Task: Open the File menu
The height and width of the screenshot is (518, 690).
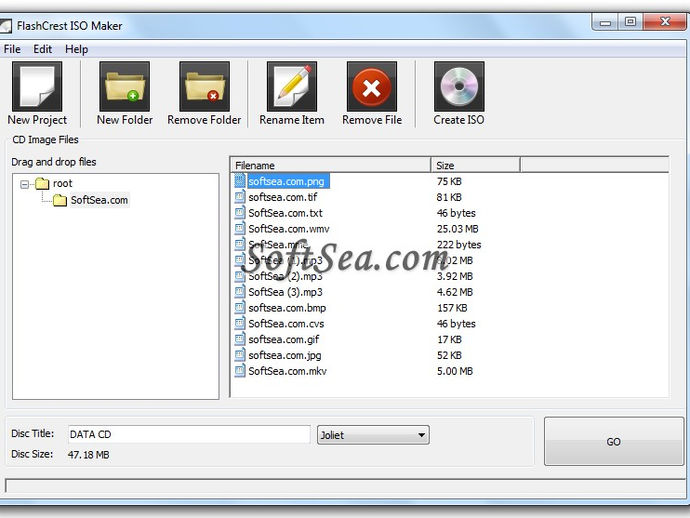Action: [x=12, y=49]
